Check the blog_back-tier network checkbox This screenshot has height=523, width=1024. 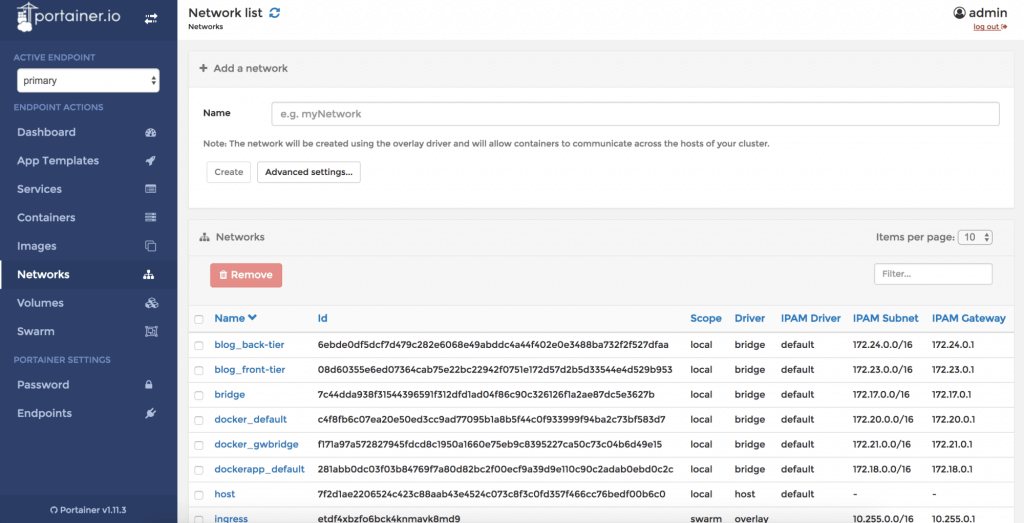[199, 345]
